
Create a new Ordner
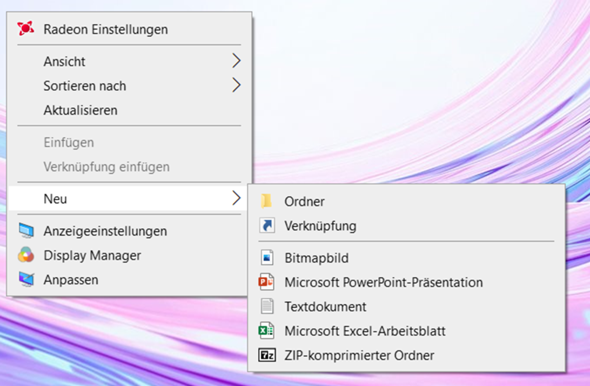point(406,201)
